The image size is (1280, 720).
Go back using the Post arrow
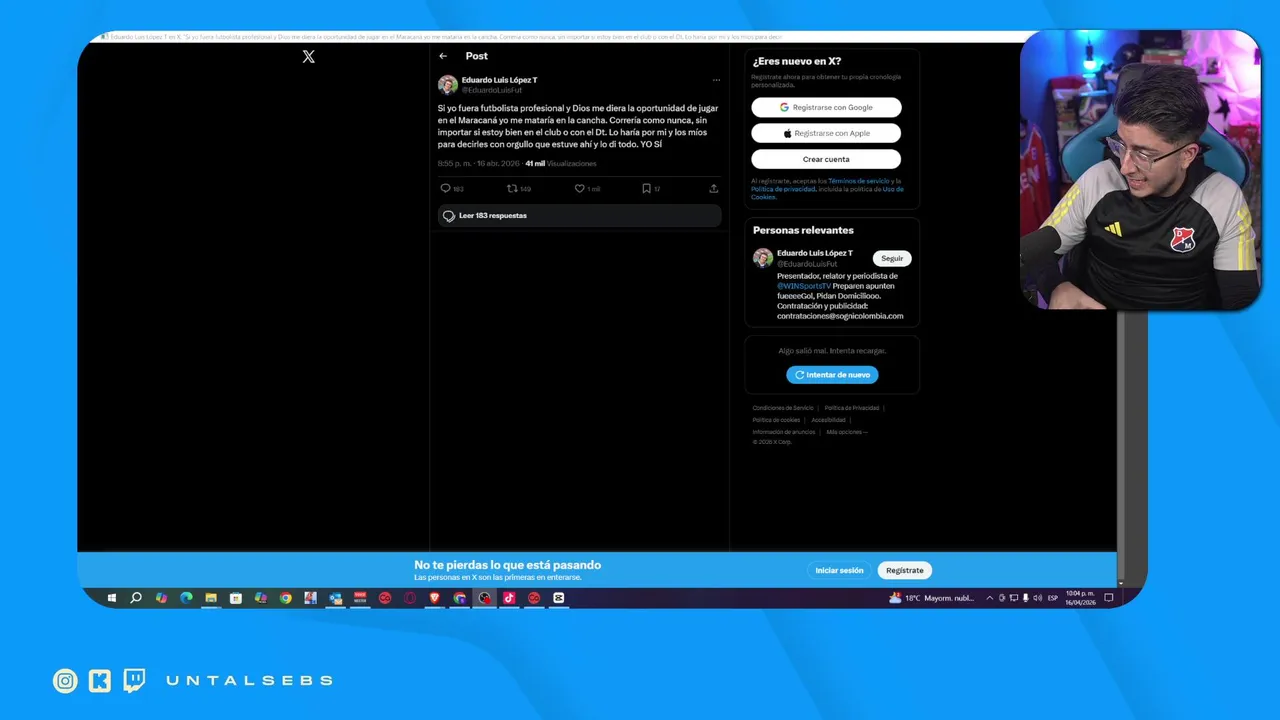click(x=443, y=56)
